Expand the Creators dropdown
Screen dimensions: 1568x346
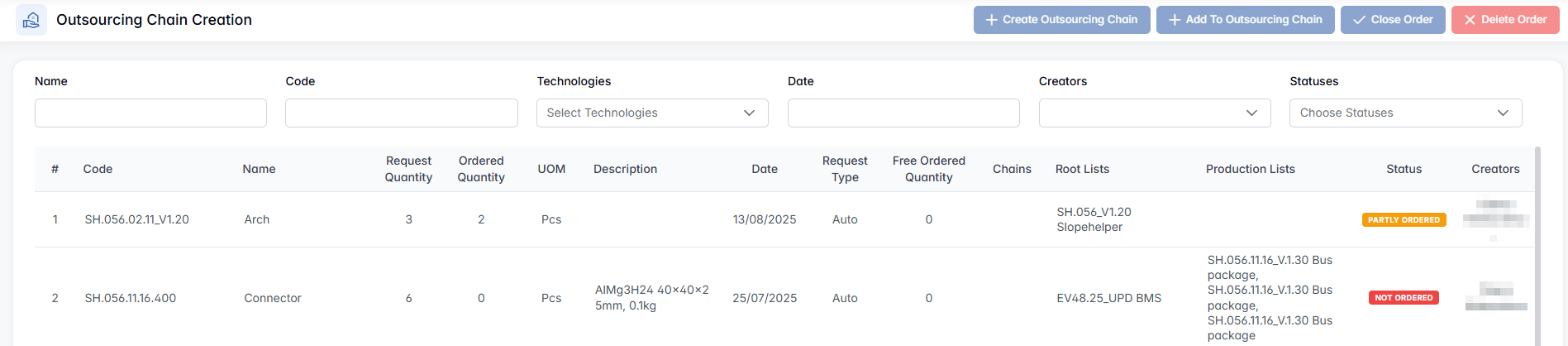click(1154, 113)
